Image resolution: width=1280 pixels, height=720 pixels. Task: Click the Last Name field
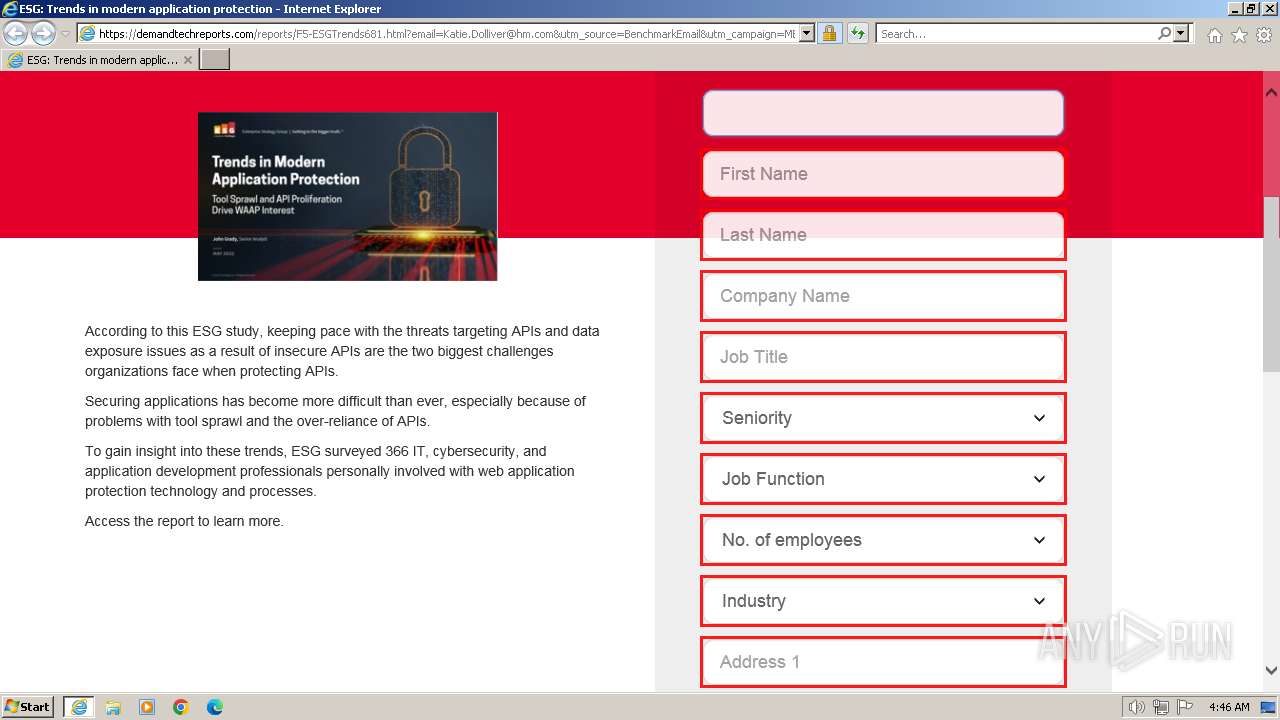(x=883, y=235)
